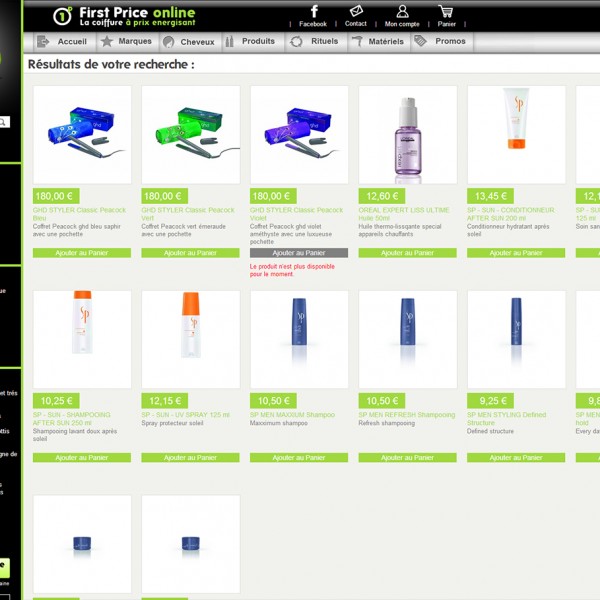Image resolution: width=600 pixels, height=600 pixels.
Task: Open the Marques menu
Action: 126,42
